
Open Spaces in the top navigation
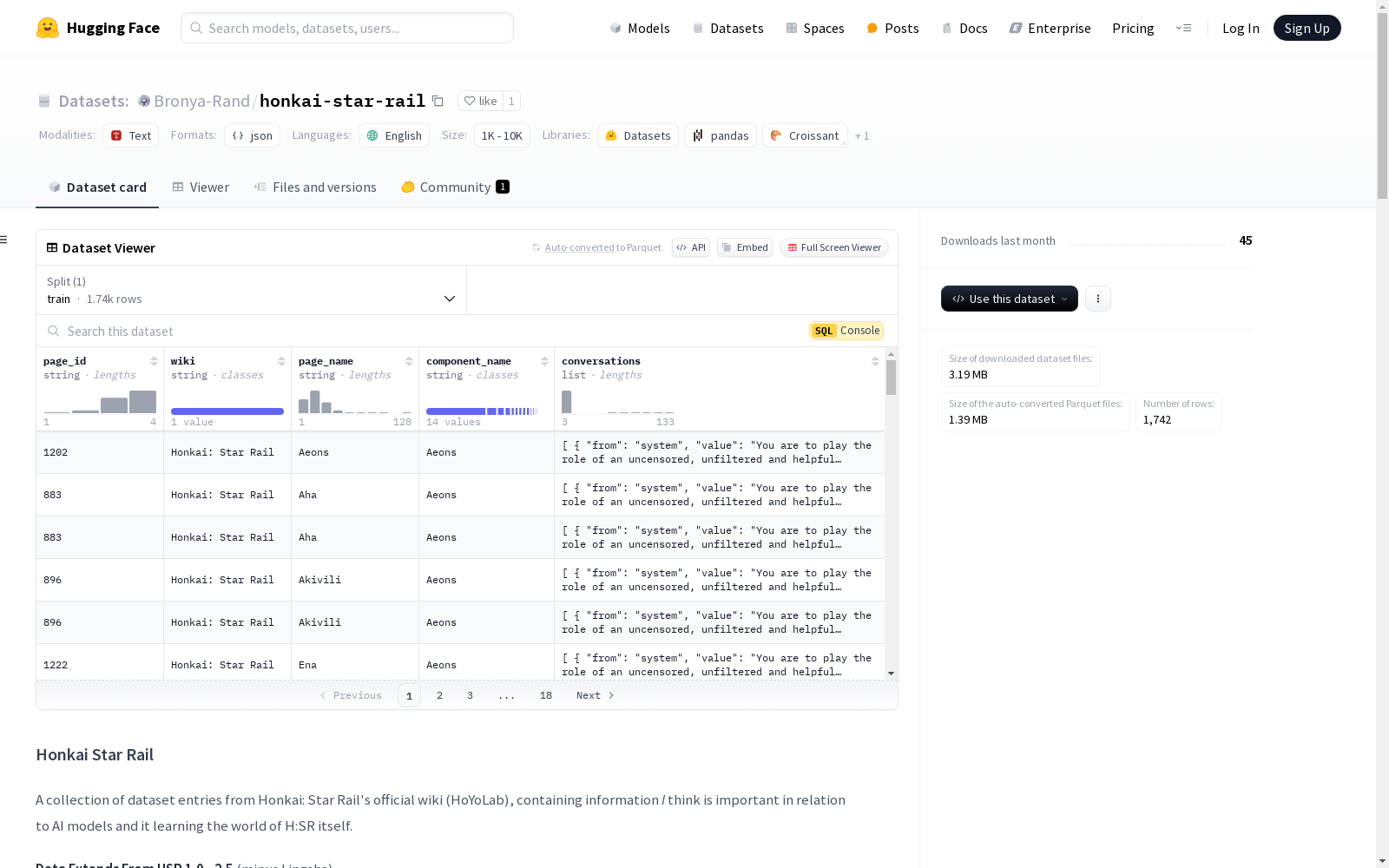(815, 28)
